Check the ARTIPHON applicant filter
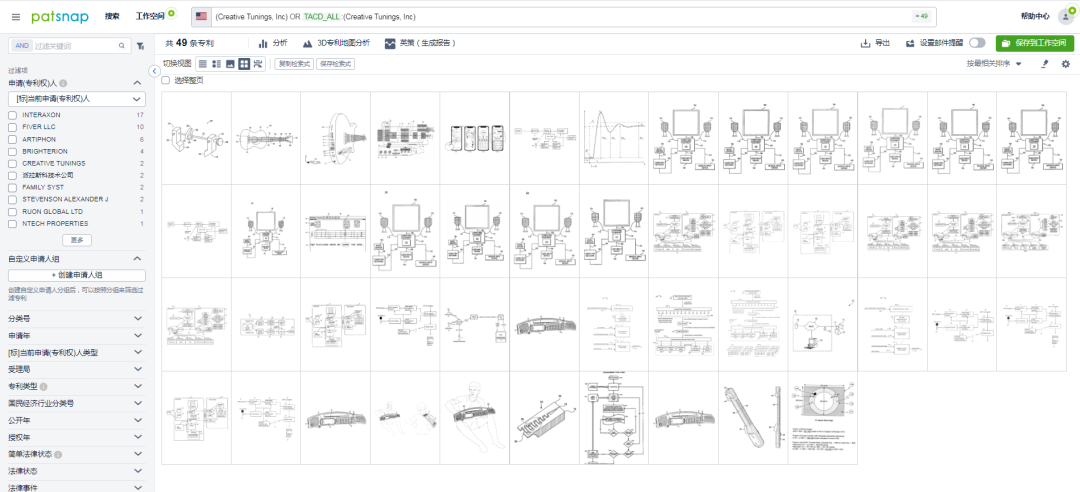1080x492 pixels. point(12,139)
